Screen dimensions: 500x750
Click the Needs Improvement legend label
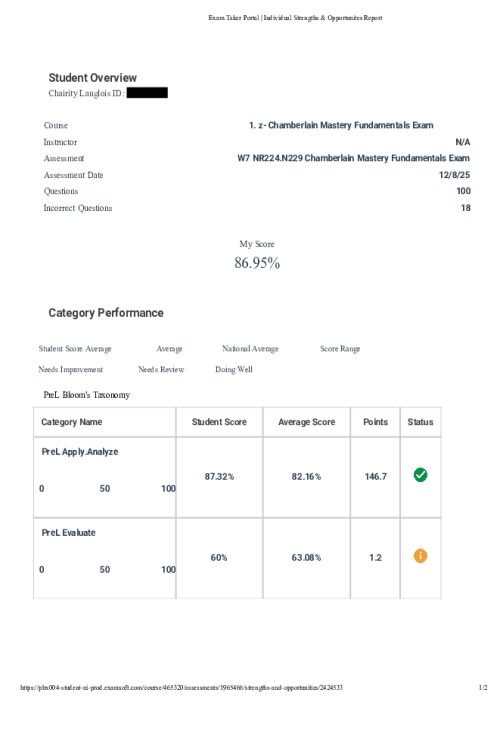(71, 370)
